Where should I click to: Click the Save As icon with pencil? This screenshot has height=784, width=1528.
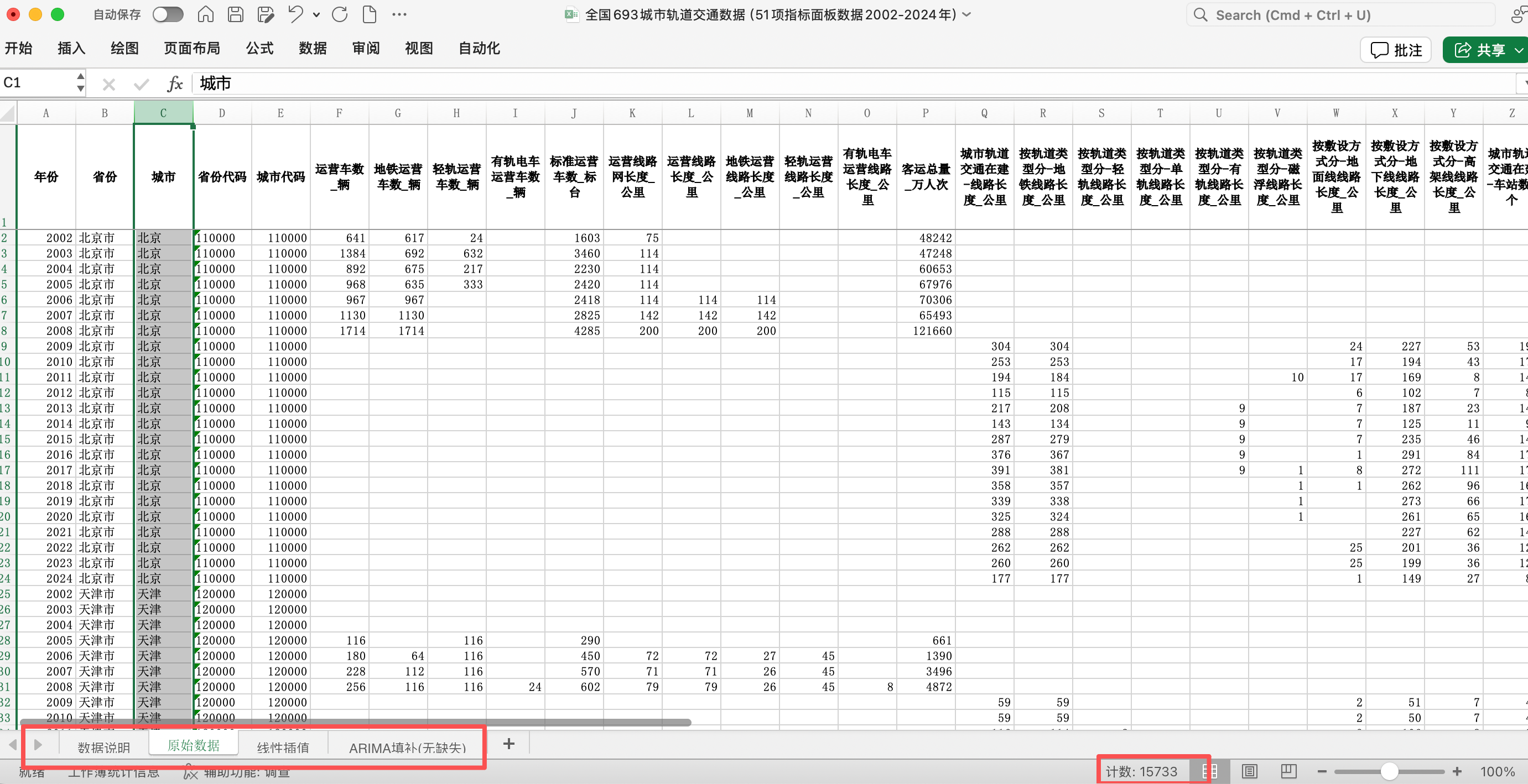pyautogui.click(x=266, y=14)
